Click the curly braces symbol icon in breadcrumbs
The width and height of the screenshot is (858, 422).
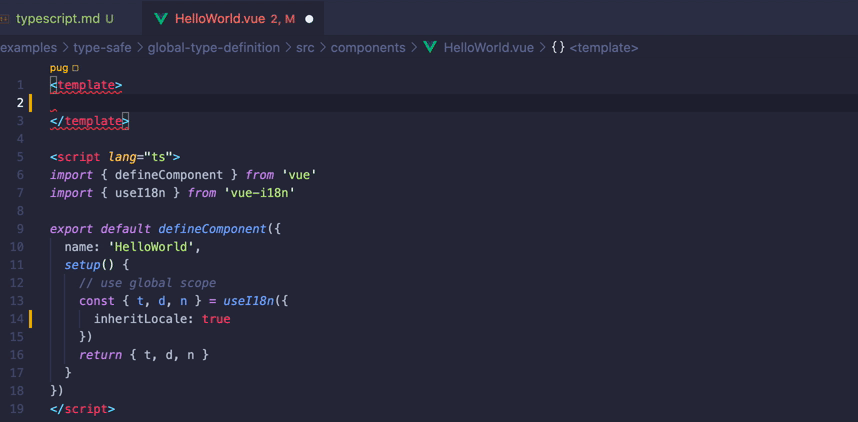tap(557, 47)
